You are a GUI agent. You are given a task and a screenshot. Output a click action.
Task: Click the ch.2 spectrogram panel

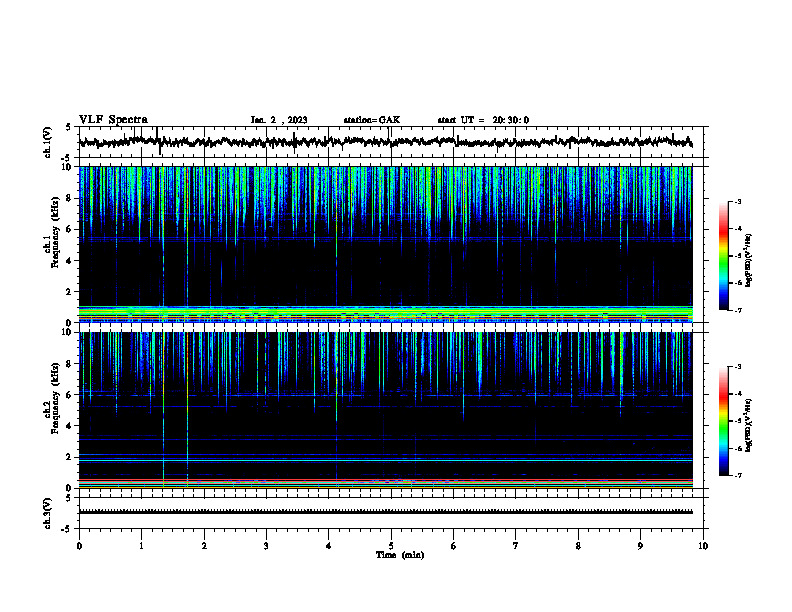[x=385, y=410]
